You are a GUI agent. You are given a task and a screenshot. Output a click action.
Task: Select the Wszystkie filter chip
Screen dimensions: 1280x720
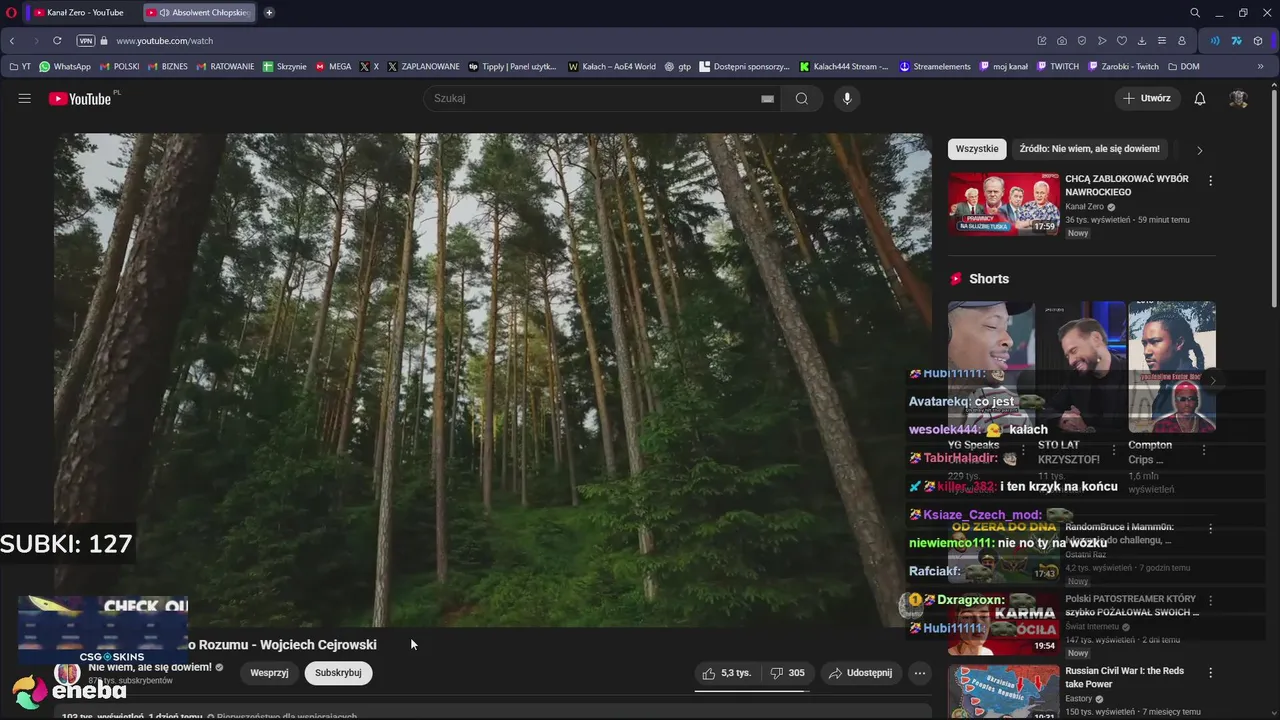point(977,149)
